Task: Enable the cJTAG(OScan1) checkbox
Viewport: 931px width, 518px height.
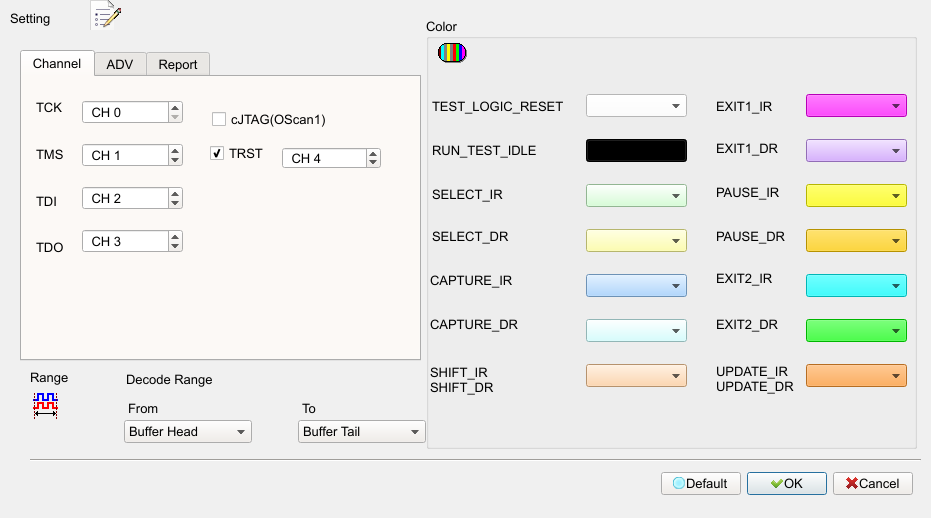Action: (x=218, y=119)
